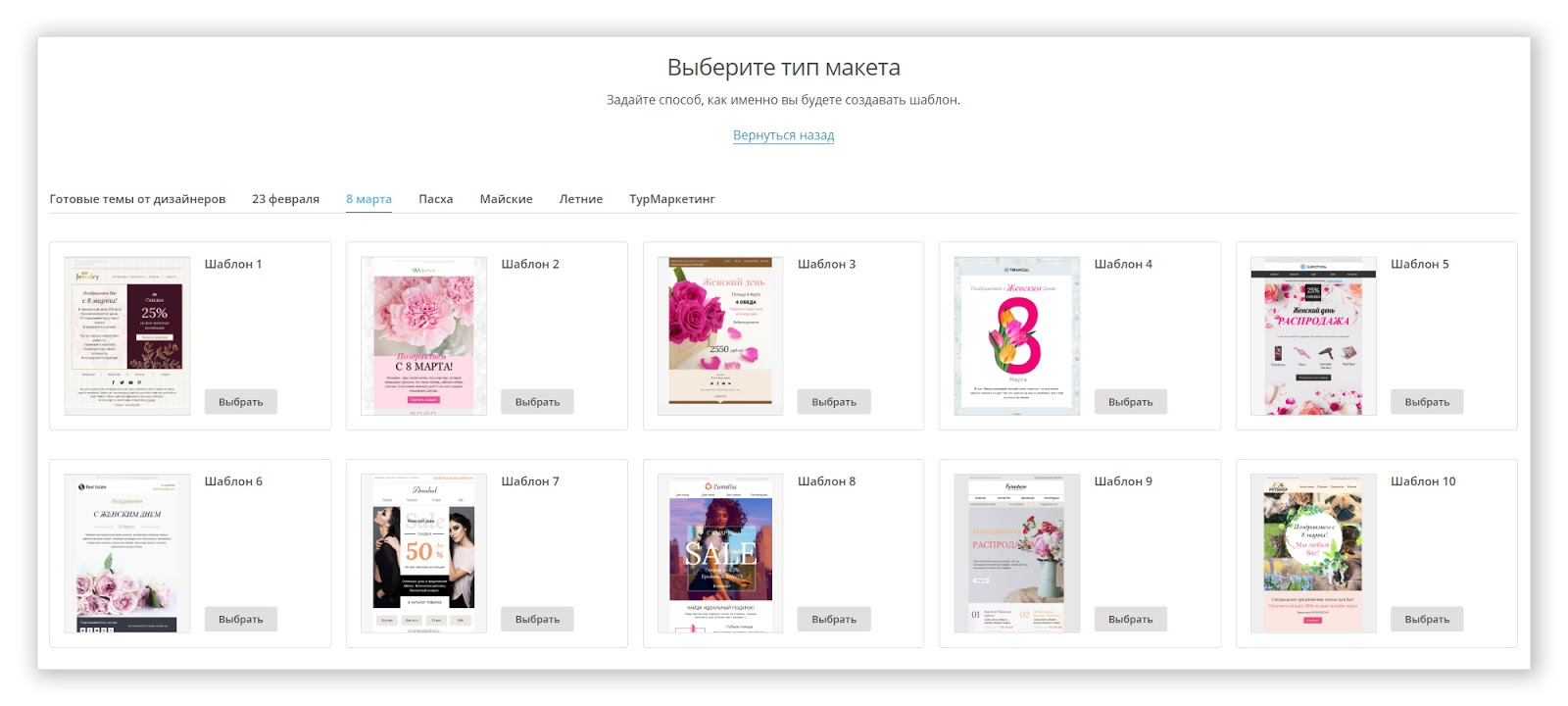
Task: Click the Шаблон 4 title text
Action: 1123,264
